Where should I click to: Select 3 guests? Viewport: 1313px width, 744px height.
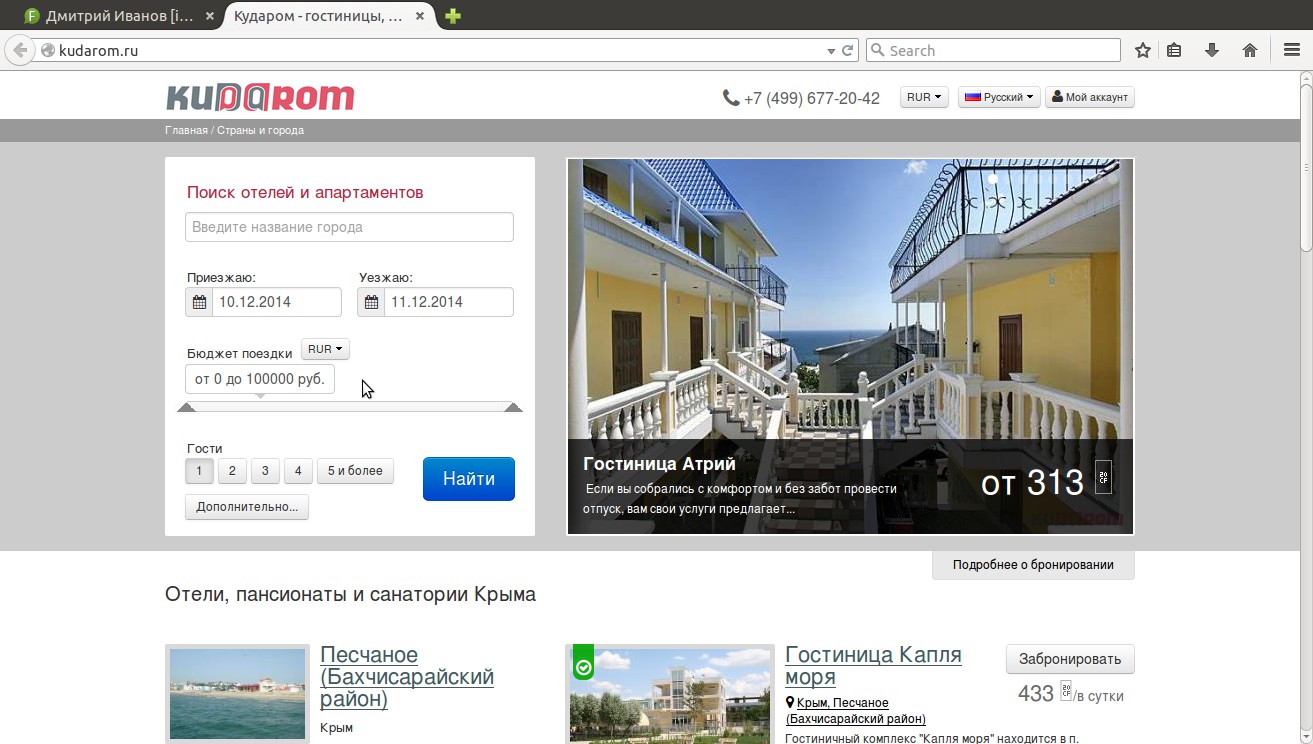coord(265,471)
